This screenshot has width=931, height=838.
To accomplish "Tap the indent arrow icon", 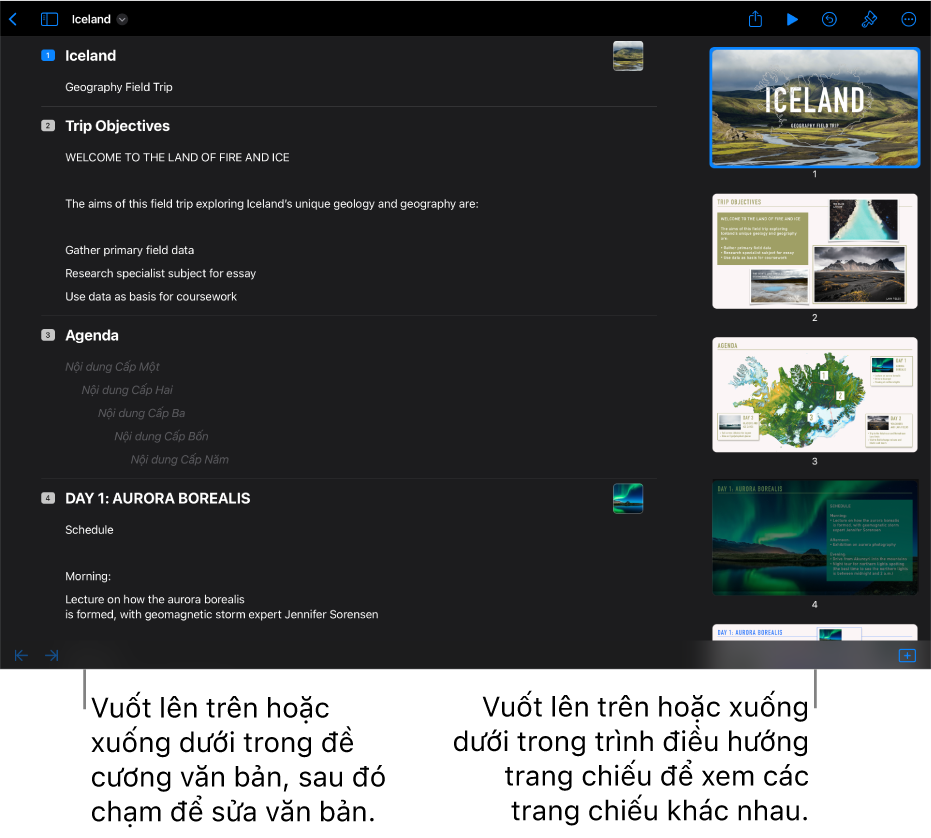I will [x=52, y=655].
